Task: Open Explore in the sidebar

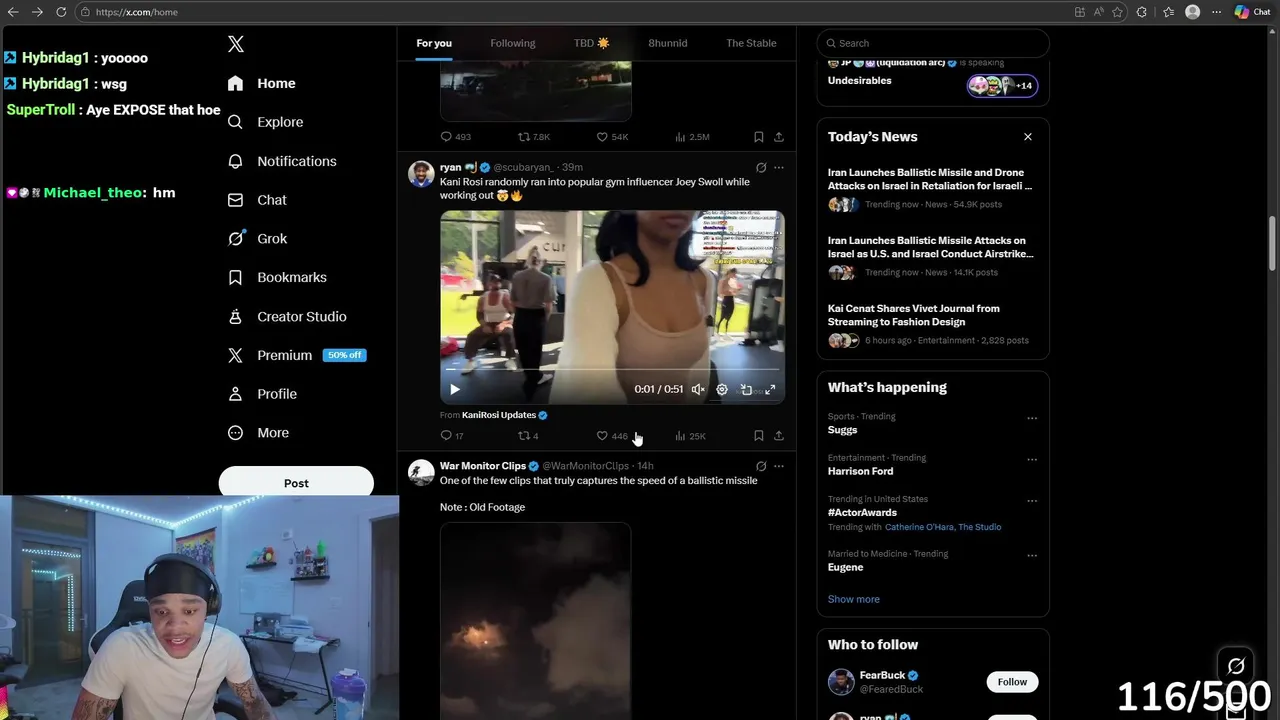Action: tap(266, 122)
